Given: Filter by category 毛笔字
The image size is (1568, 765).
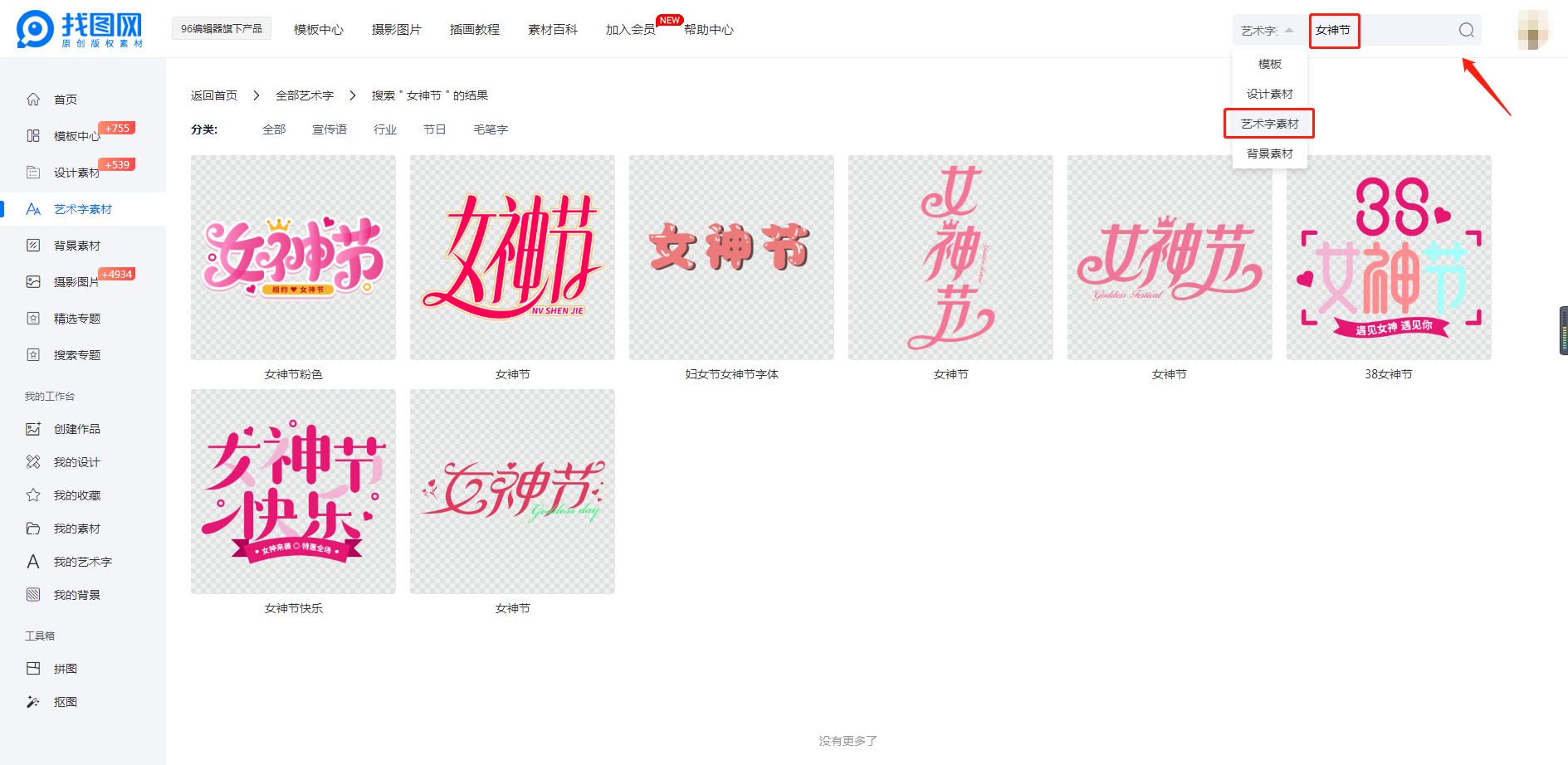Looking at the screenshot, I should 491,129.
